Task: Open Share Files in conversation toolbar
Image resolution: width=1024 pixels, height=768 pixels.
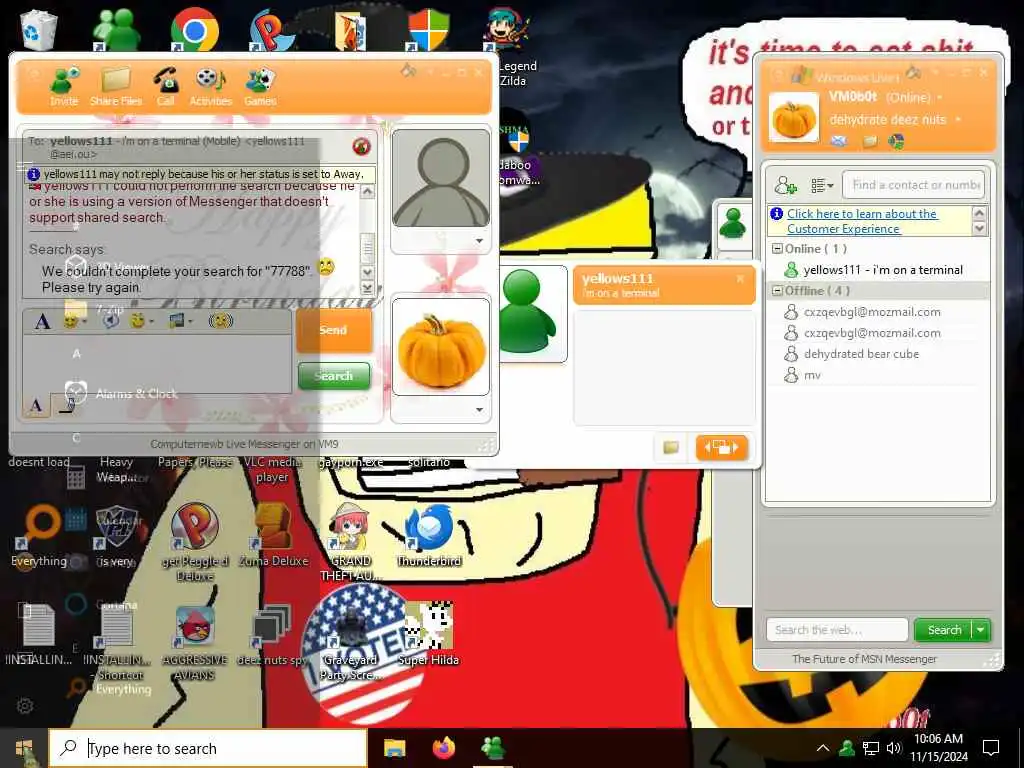Action: [x=116, y=86]
